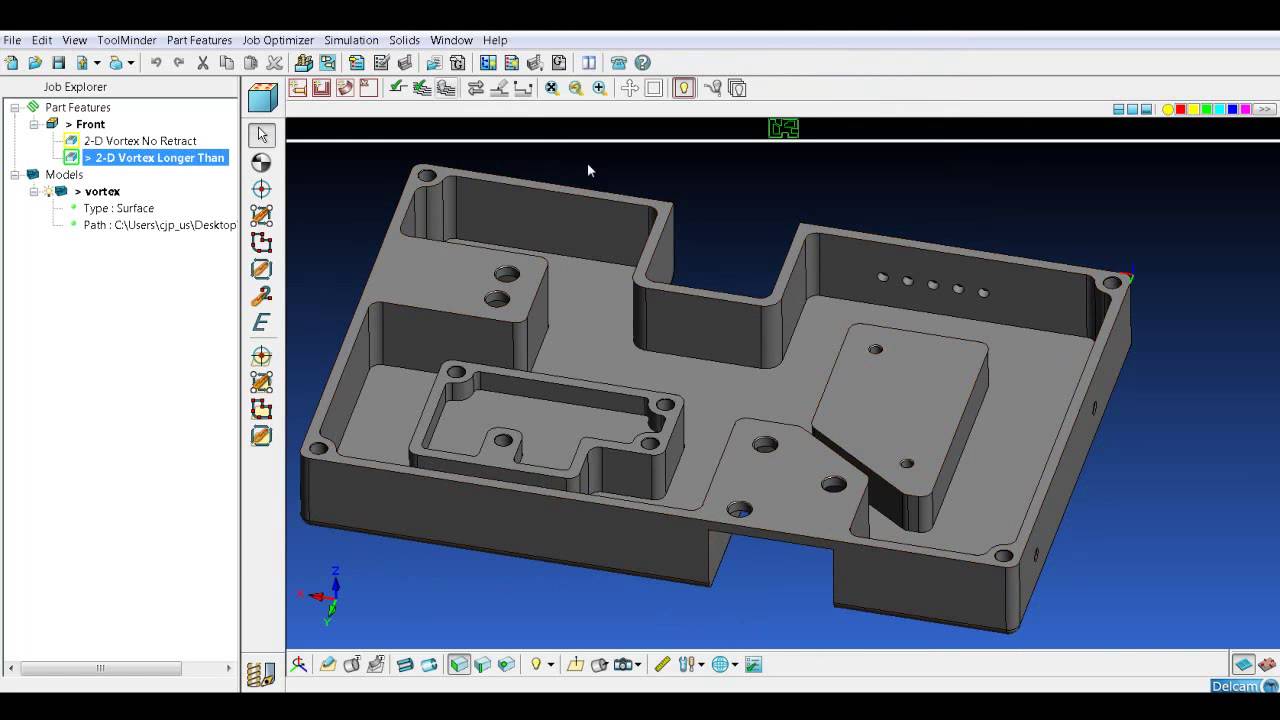The width and height of the screenshot is (1280, 720).
Task: Click the Steps cube icon
Action: (262, 97)
